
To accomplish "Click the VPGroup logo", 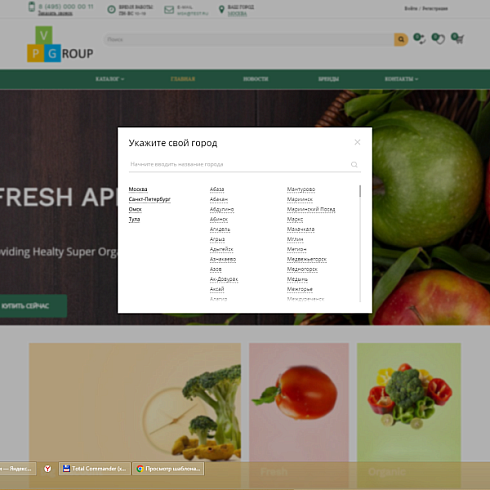I will coord(60,44).
